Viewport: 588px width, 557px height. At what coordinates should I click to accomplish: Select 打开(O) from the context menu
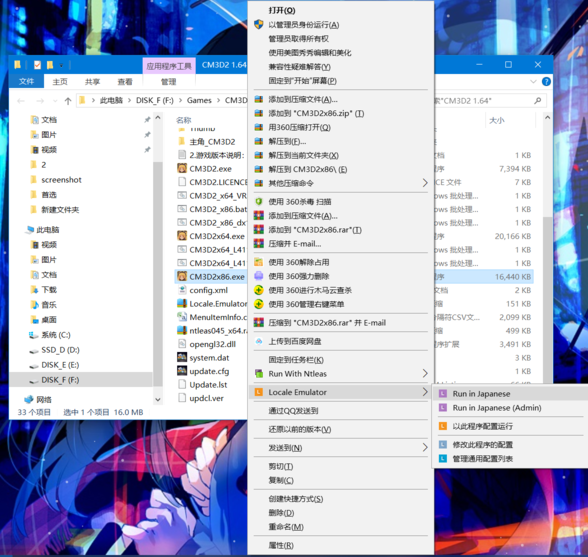coord(282,11)
